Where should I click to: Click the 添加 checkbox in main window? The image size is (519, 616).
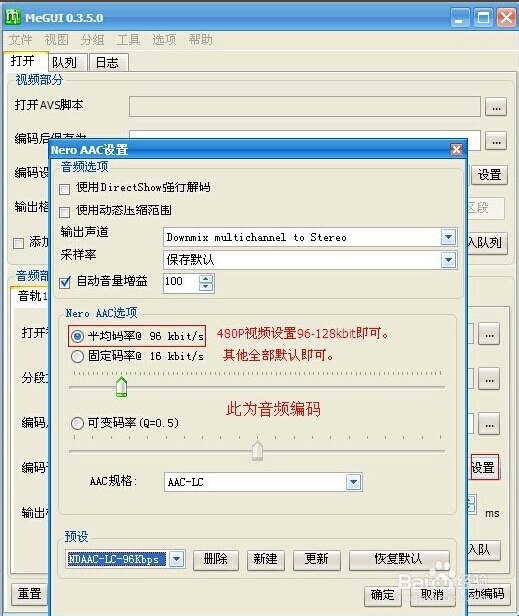(18, 243)
